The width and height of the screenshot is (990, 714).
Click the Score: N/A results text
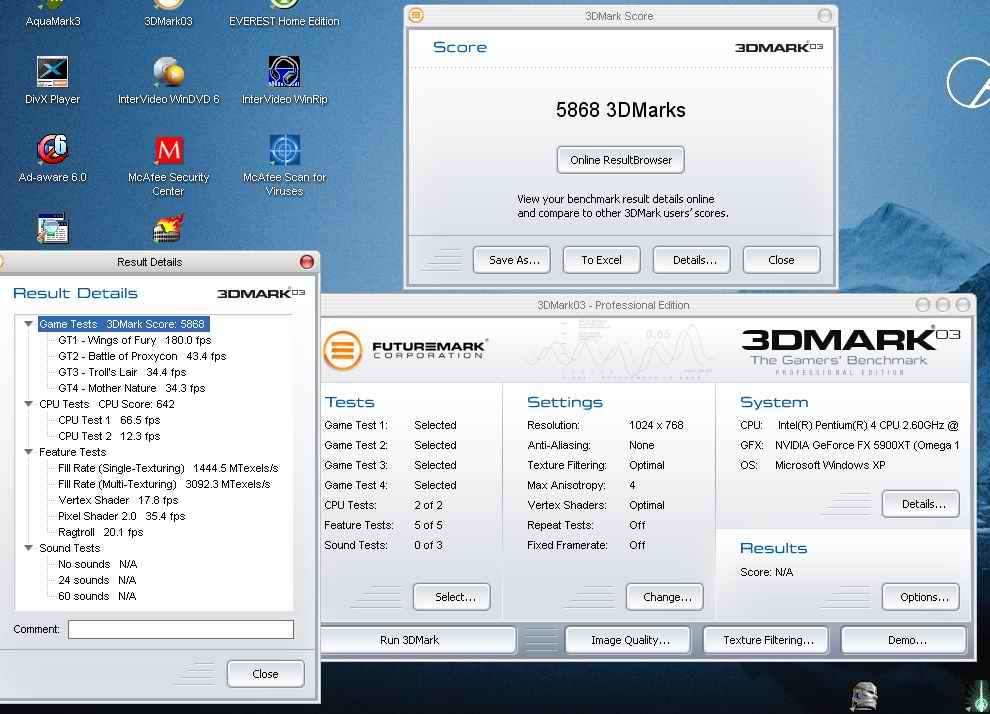coord(766,572)
